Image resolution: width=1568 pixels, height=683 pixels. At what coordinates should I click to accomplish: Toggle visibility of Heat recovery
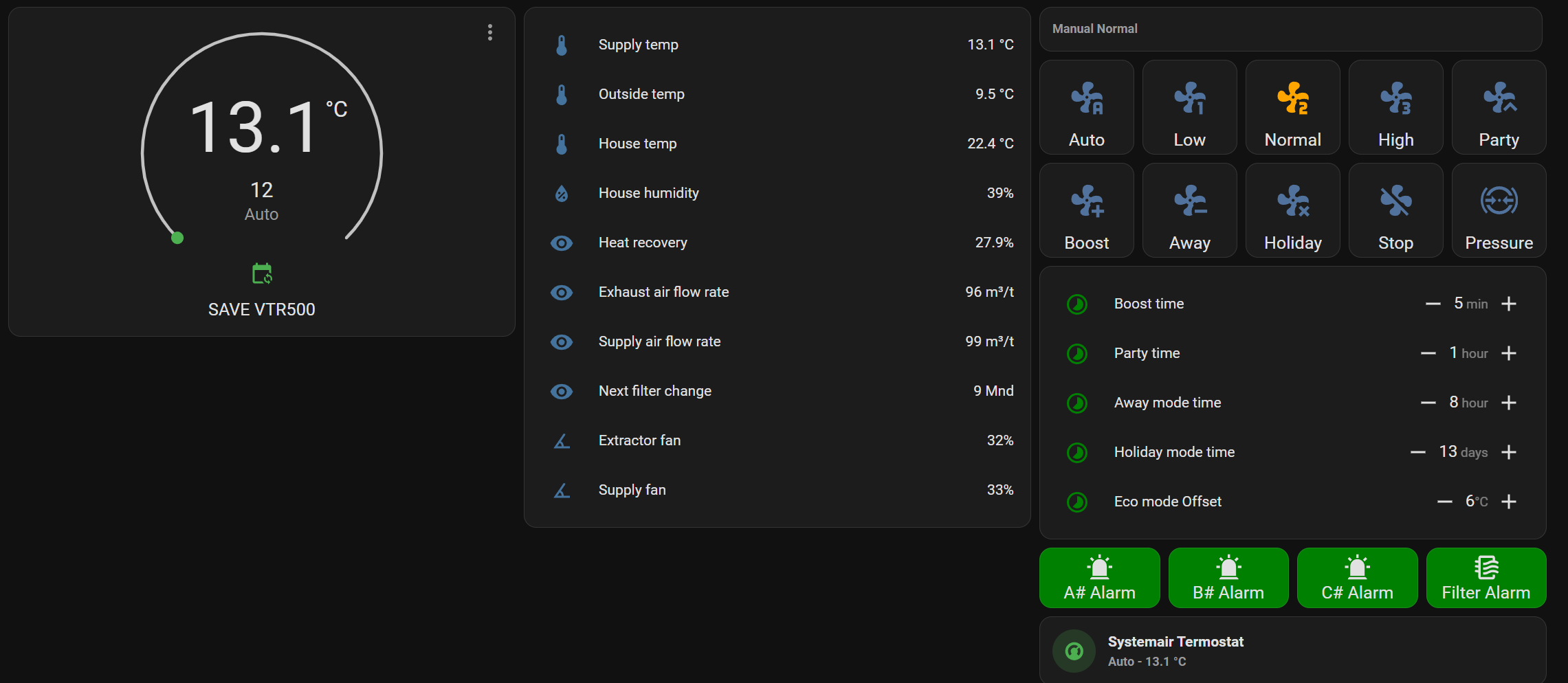(x=562, y=243)
